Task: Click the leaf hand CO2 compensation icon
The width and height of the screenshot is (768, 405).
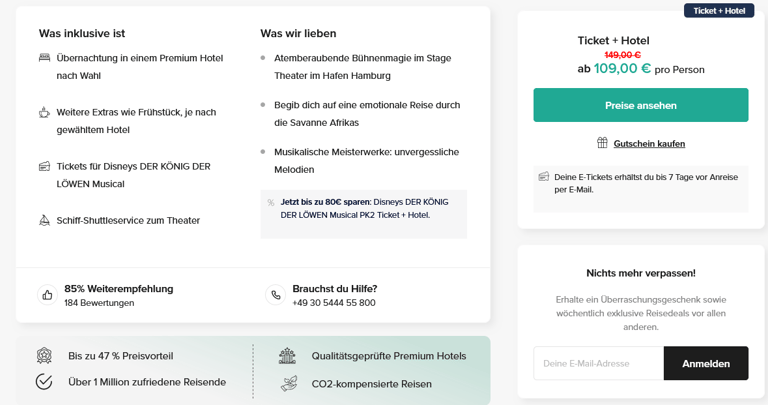Action: [289, 383]
